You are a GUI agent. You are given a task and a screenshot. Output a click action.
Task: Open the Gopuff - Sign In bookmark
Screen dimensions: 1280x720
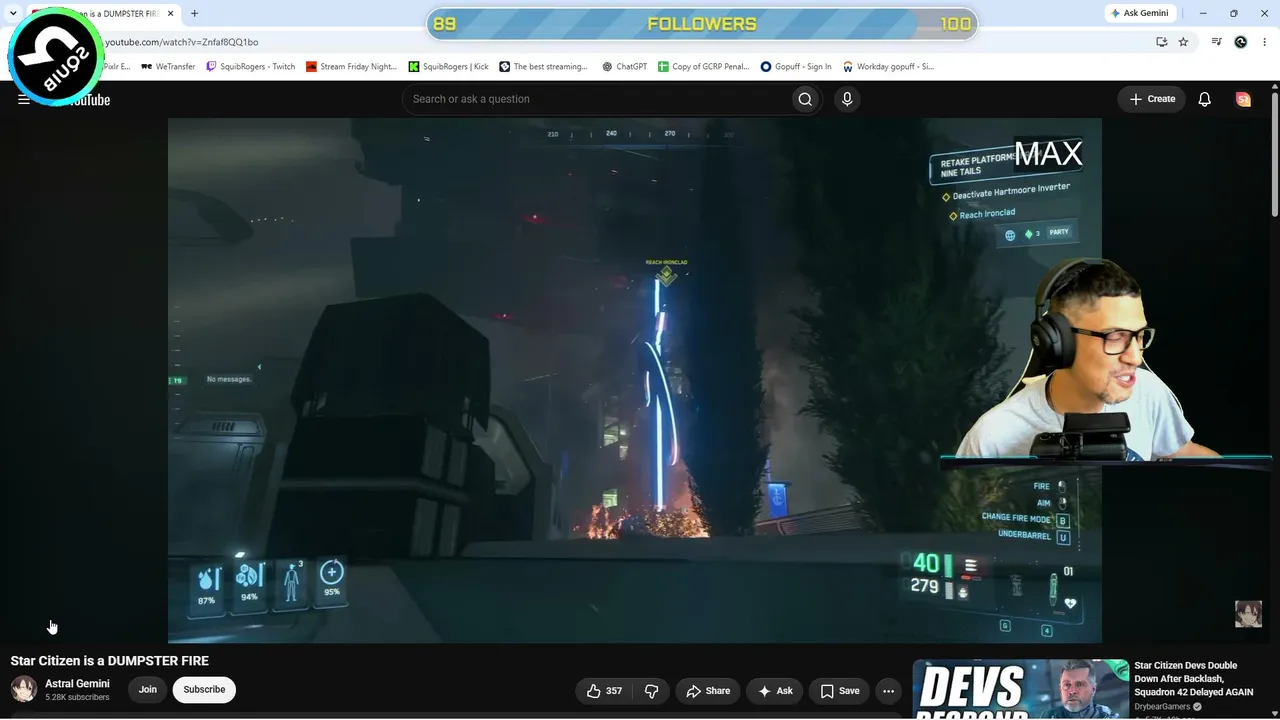click(796, 67)
